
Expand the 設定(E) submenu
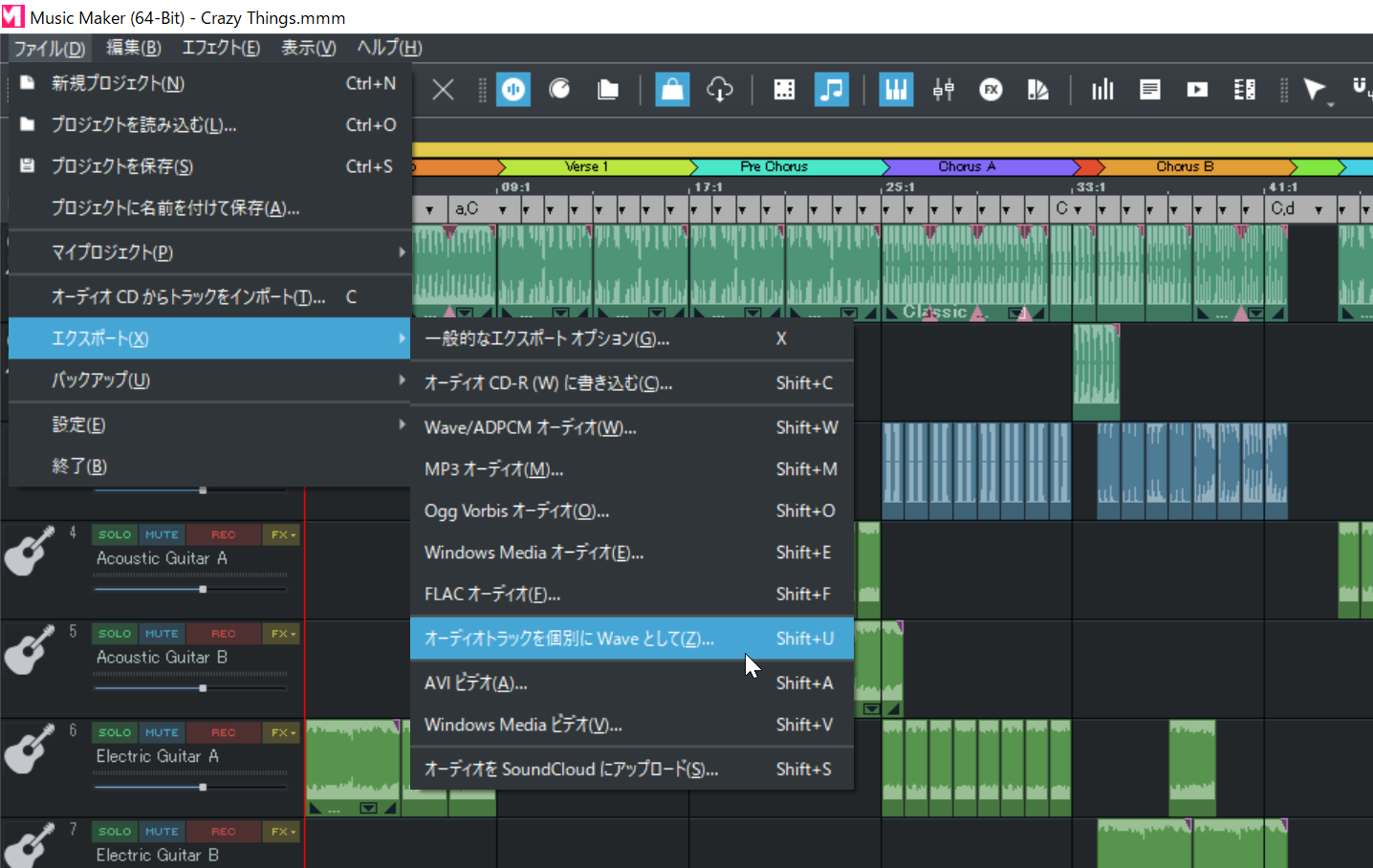[x=209, y=424]
